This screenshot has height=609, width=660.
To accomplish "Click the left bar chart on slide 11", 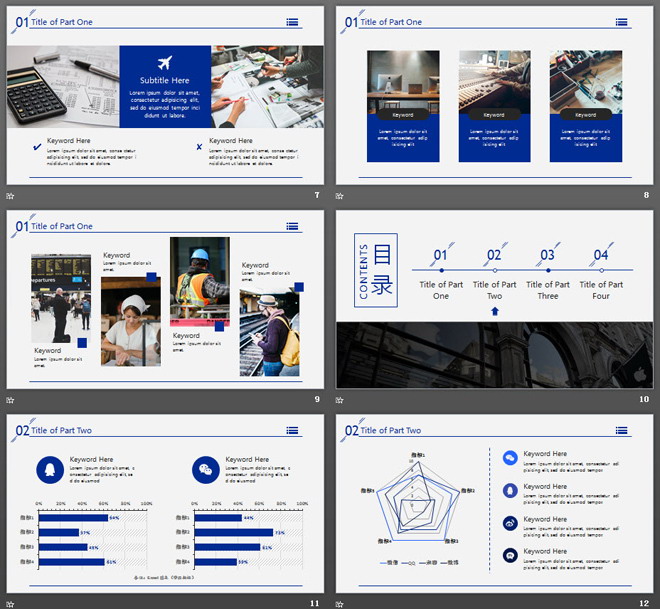I will [x=92, y=540].
